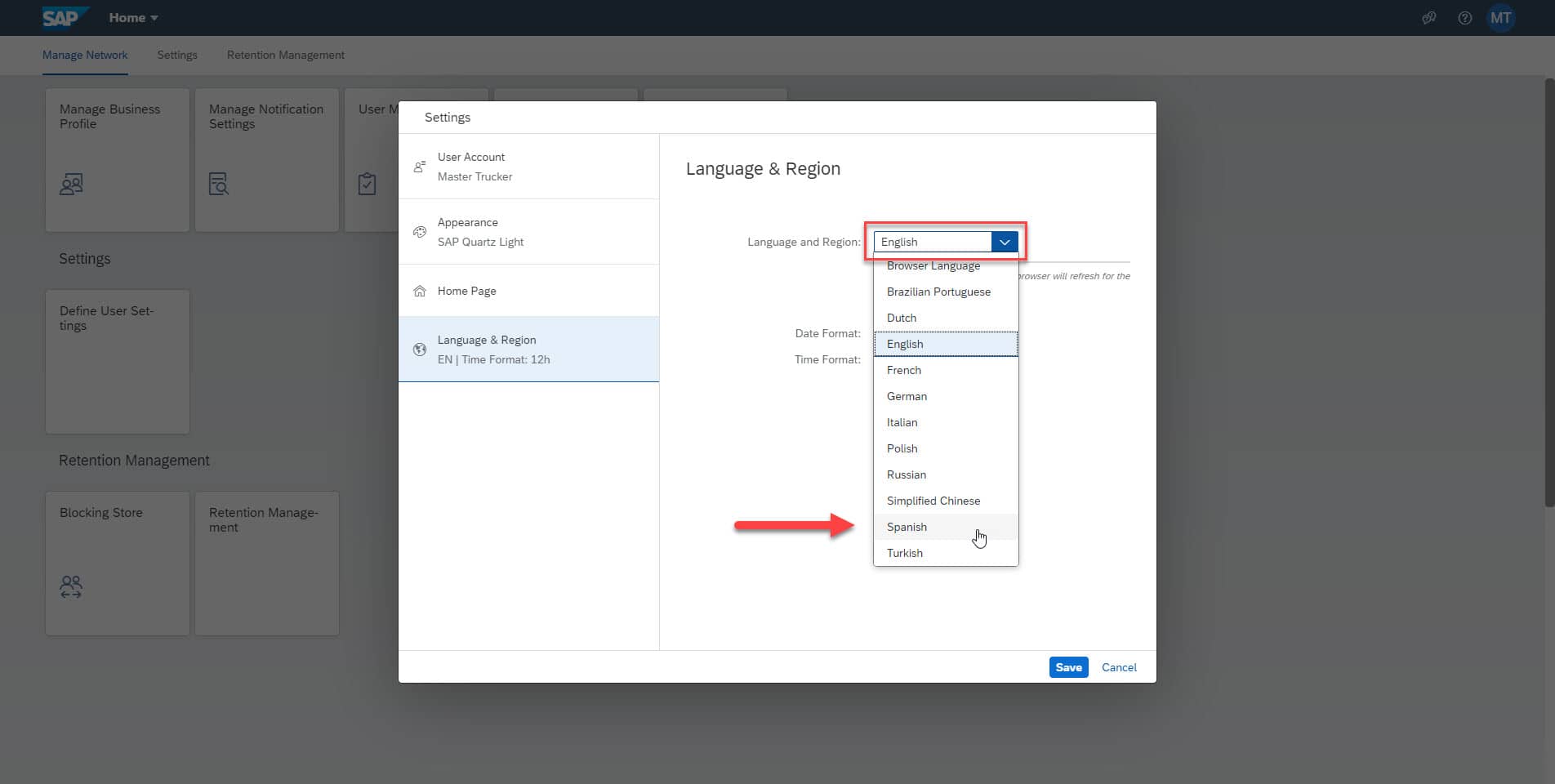Image resolution: width=1555 pixels, height=784 pixels.
Task: Click the megaphone notification icon
Action: pyautogui.click(x=1428, y=17)
